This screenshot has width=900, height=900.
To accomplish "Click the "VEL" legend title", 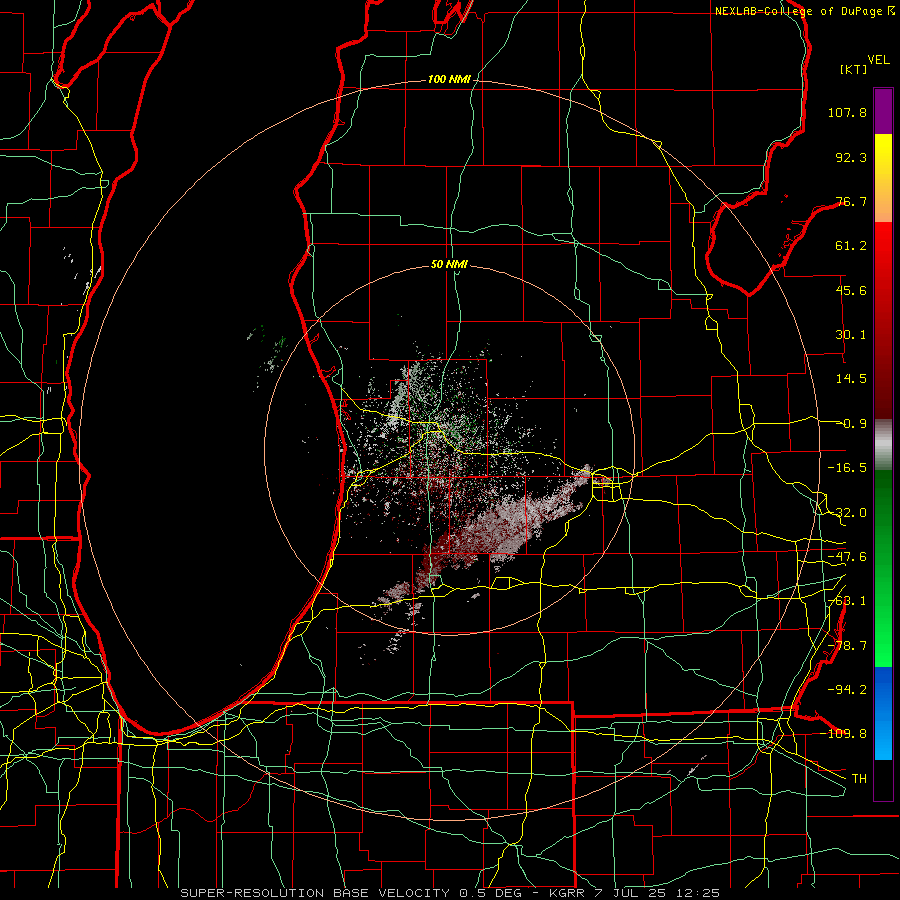I will 878,59.
